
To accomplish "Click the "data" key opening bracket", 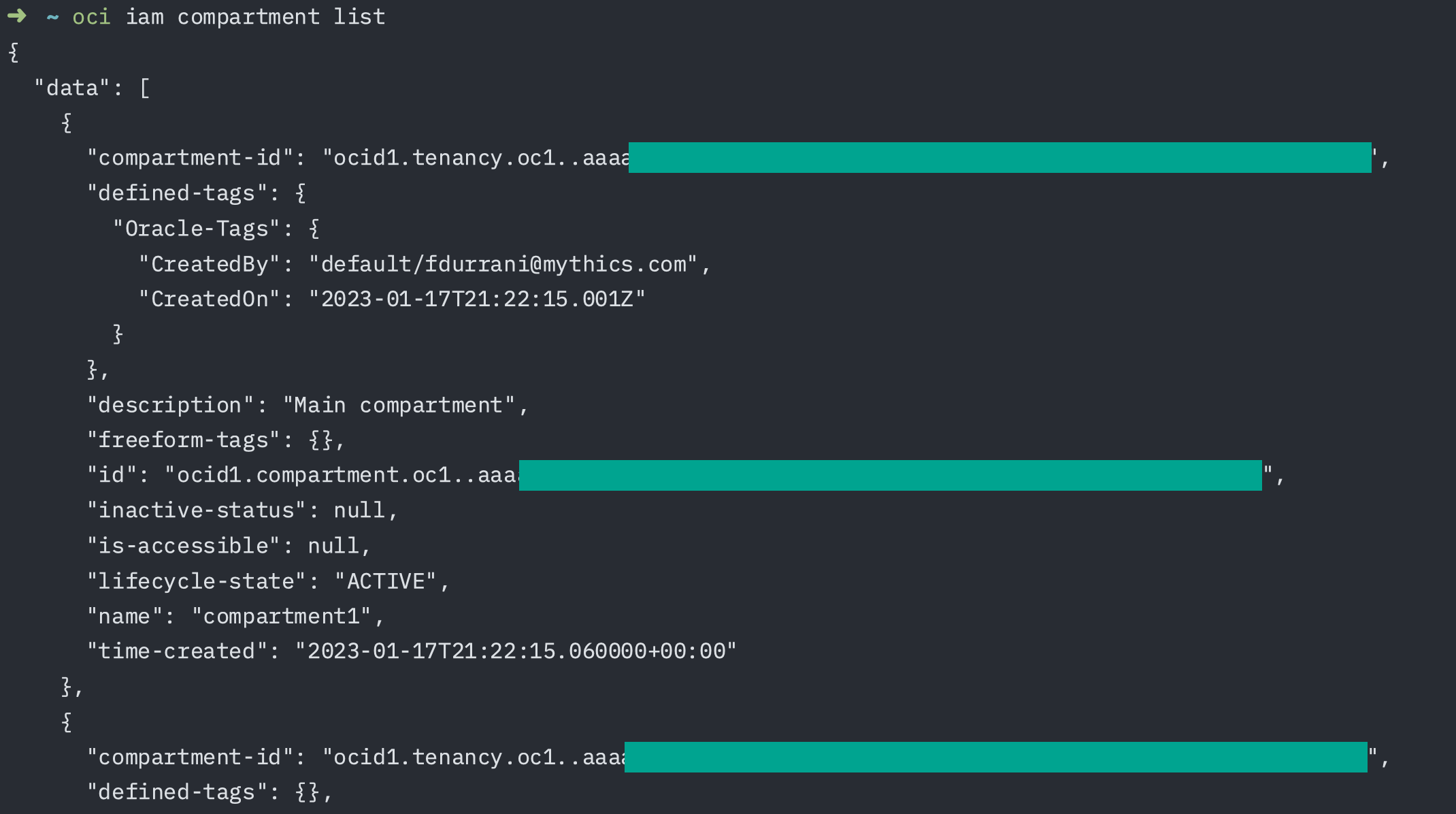I will (x=144, y=88).
